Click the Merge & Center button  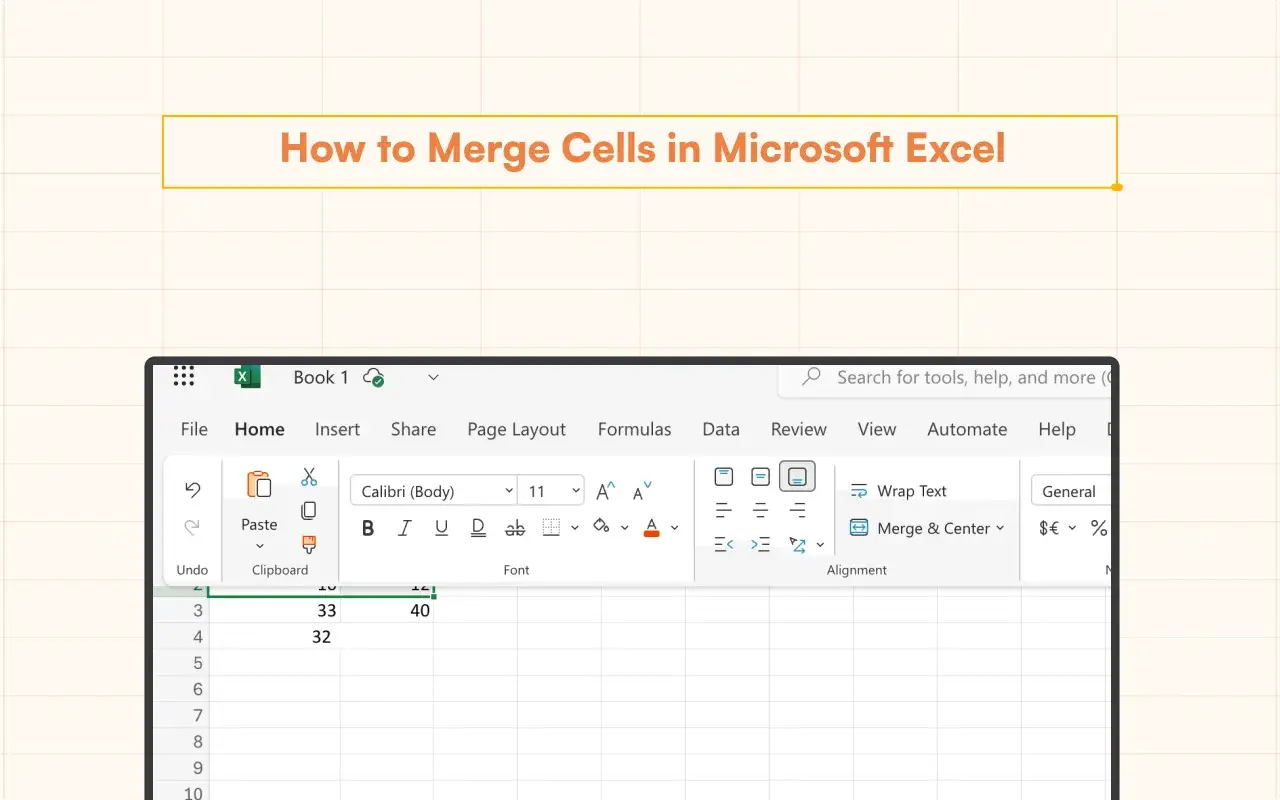tap(920, 528)
